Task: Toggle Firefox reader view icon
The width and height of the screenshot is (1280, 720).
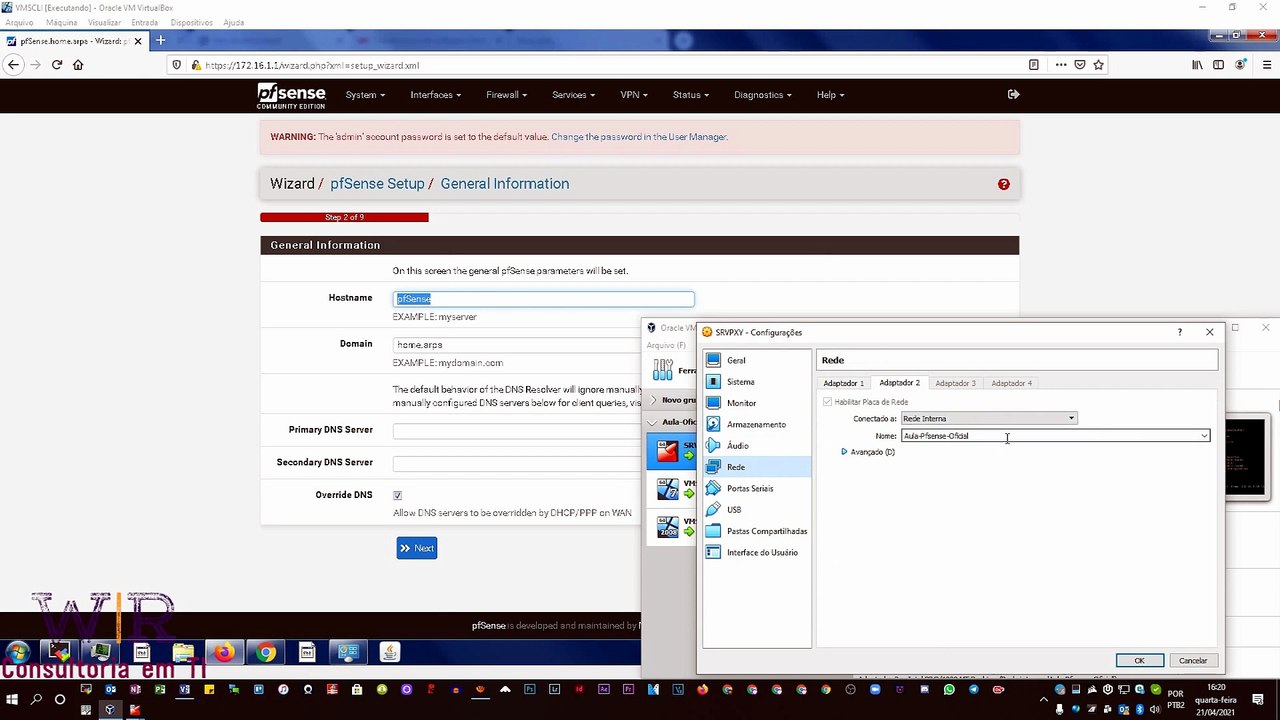Action: pyautogui.click(x=1034, y=65)
